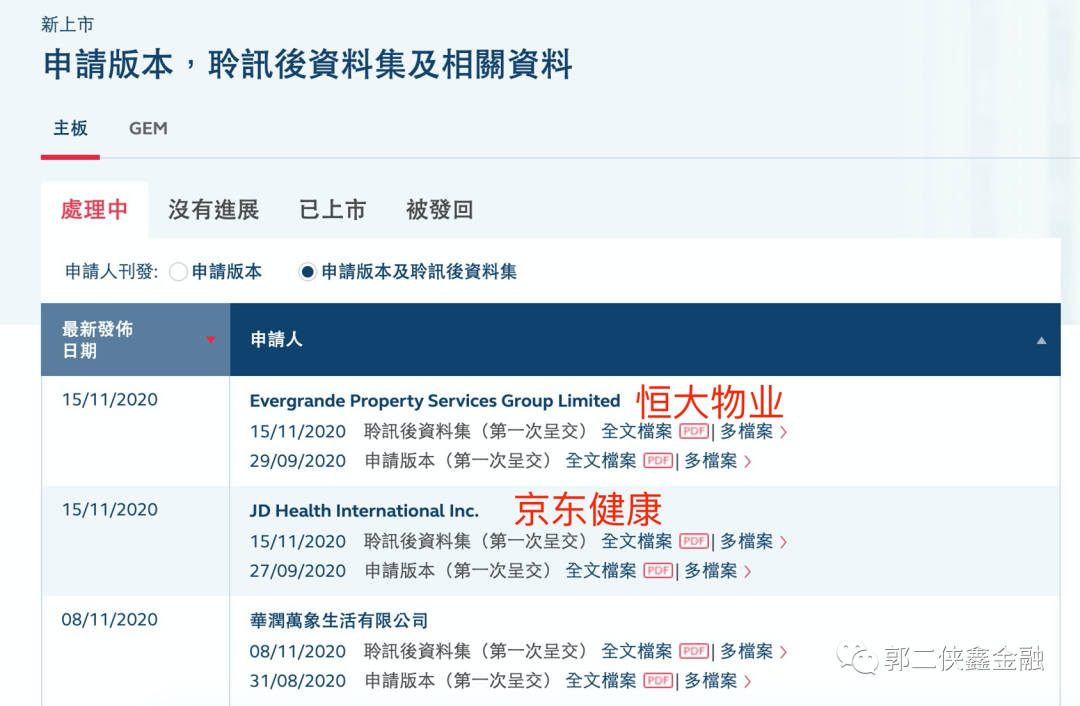Click 申請版本(第一次呈交) text in Evergrande row
Screen dimensions: 1080x706
click(x=459, y=461)
